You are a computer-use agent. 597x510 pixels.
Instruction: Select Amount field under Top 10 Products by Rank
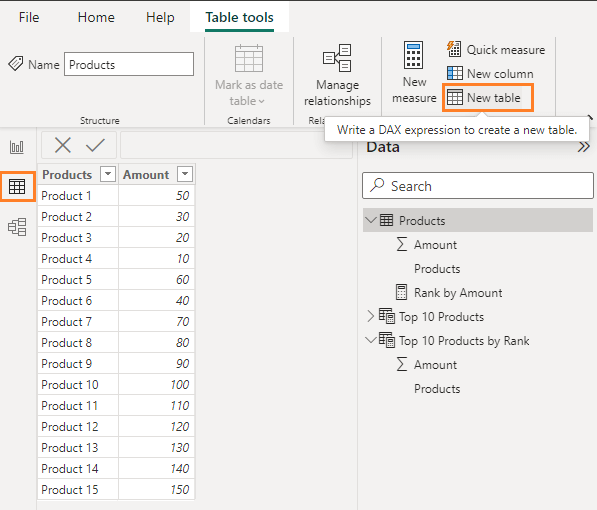coord(435,365)
